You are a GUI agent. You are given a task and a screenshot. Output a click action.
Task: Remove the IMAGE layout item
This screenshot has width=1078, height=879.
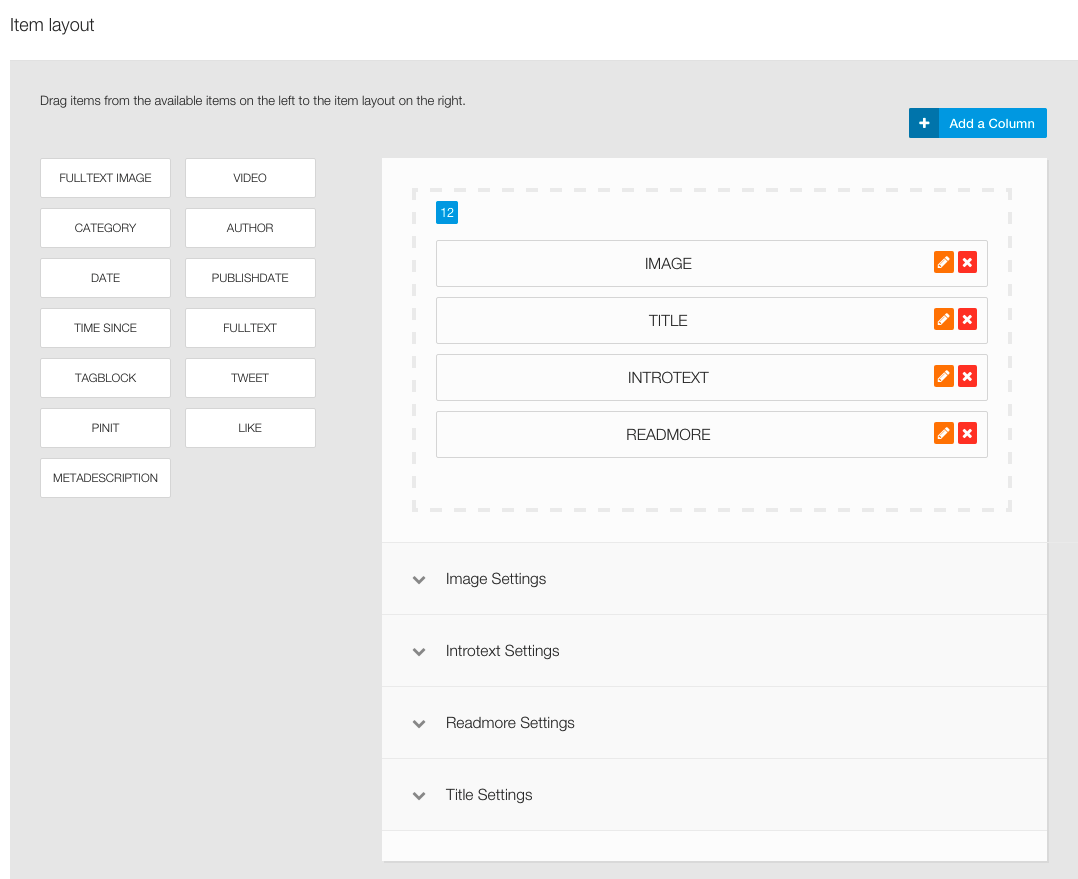pyautogui.click(x=967, y=263)
